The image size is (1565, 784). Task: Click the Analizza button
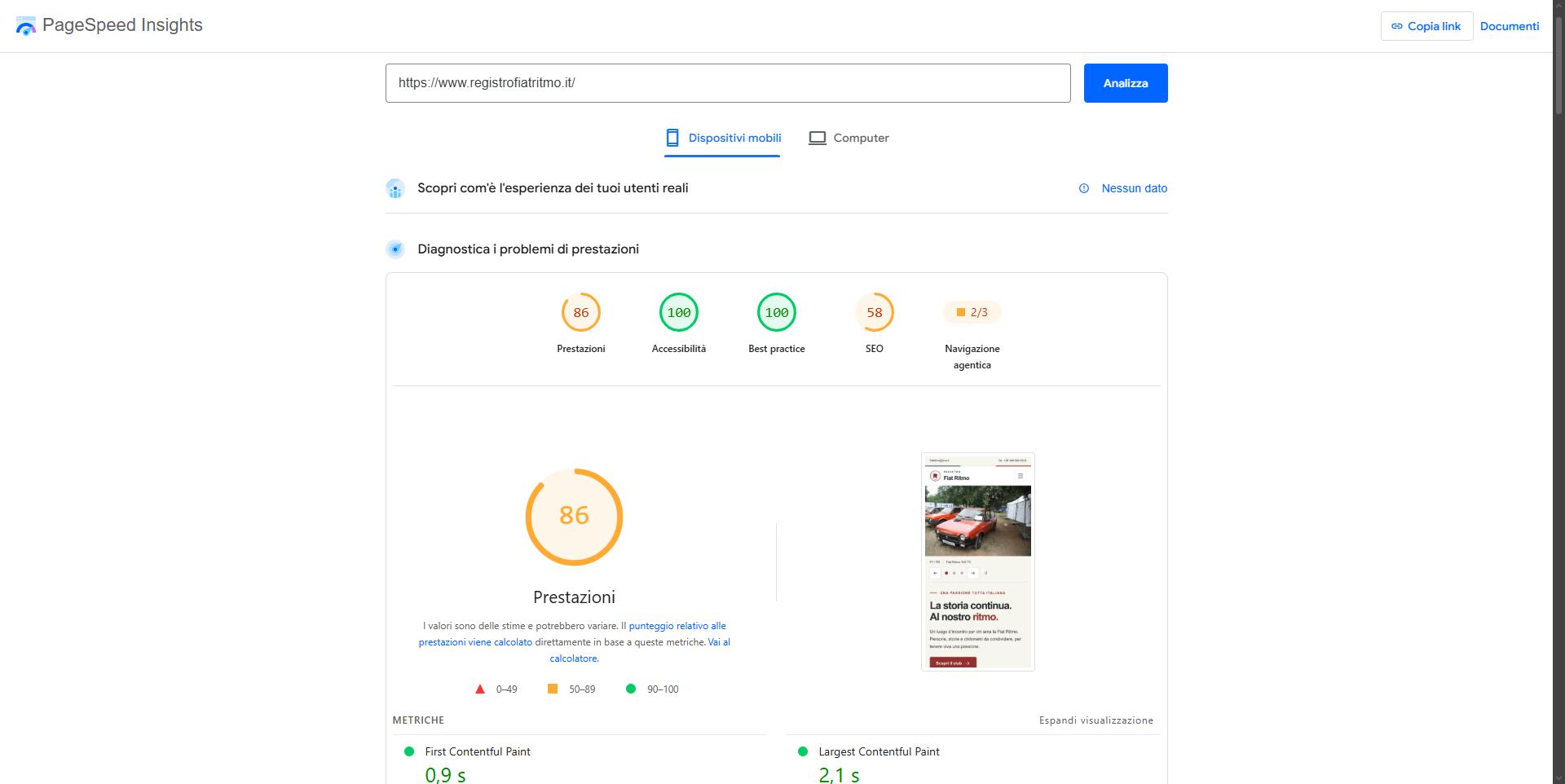click(x=1126, y=83)
